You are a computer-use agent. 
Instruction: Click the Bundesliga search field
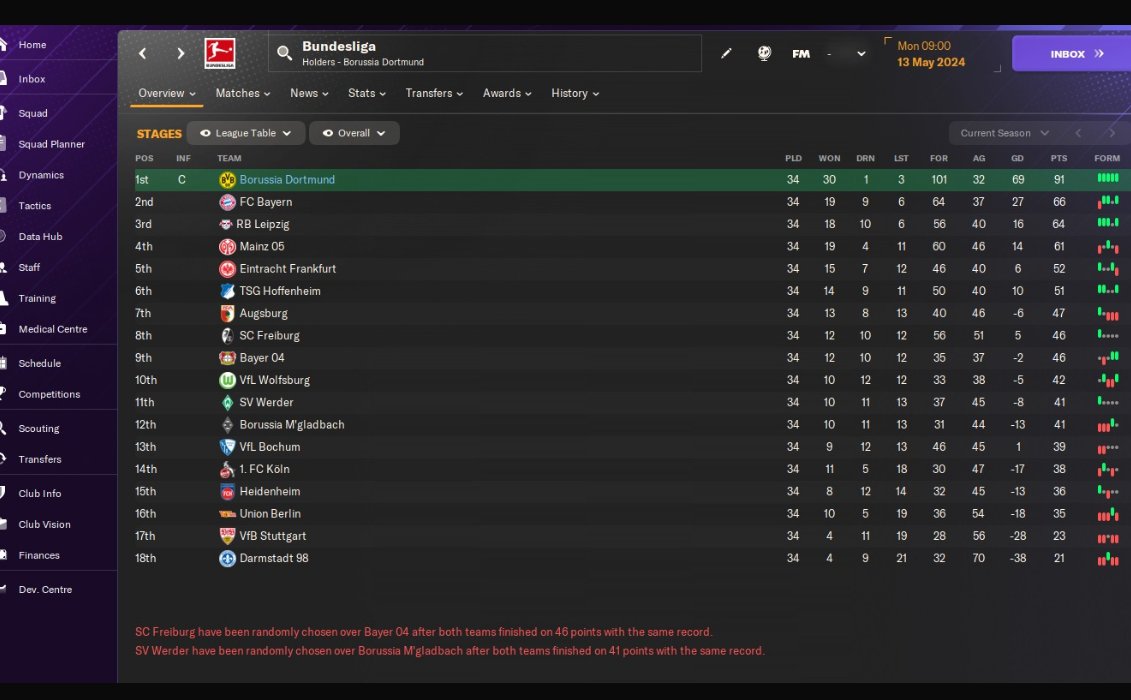[485, 53]
